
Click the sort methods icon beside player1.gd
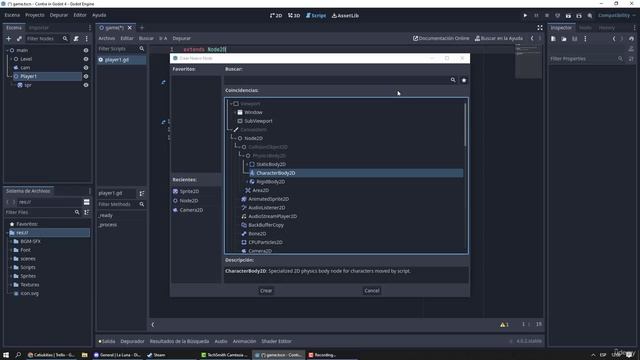[x=142, y=193]
